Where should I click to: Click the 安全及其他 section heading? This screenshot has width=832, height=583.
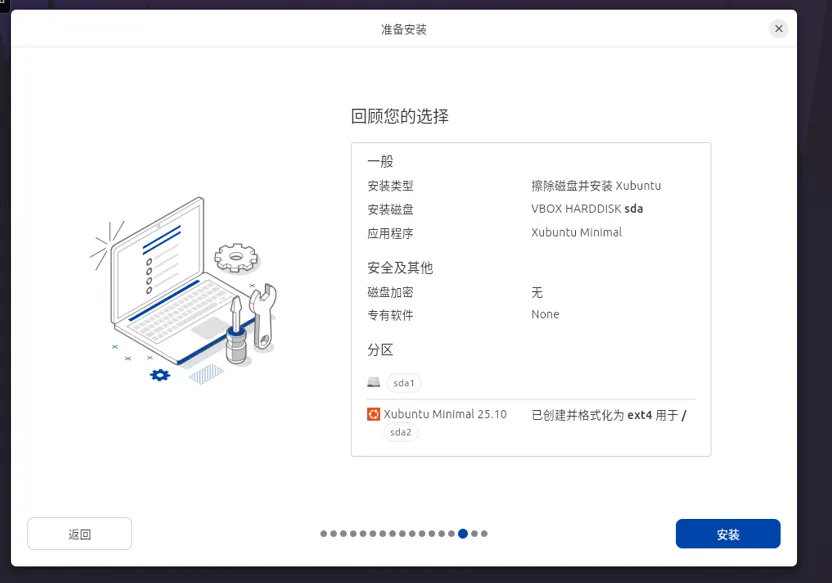click(400, 268)
